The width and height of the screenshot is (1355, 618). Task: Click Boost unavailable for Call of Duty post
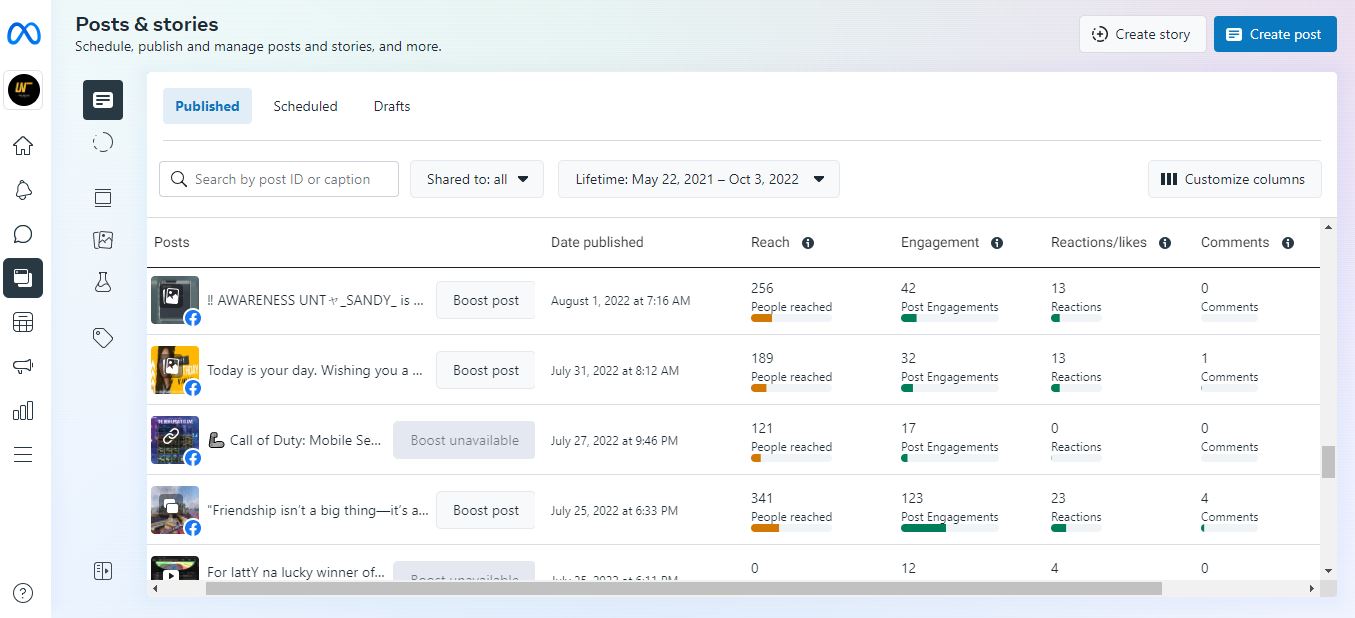click(464, 440)
